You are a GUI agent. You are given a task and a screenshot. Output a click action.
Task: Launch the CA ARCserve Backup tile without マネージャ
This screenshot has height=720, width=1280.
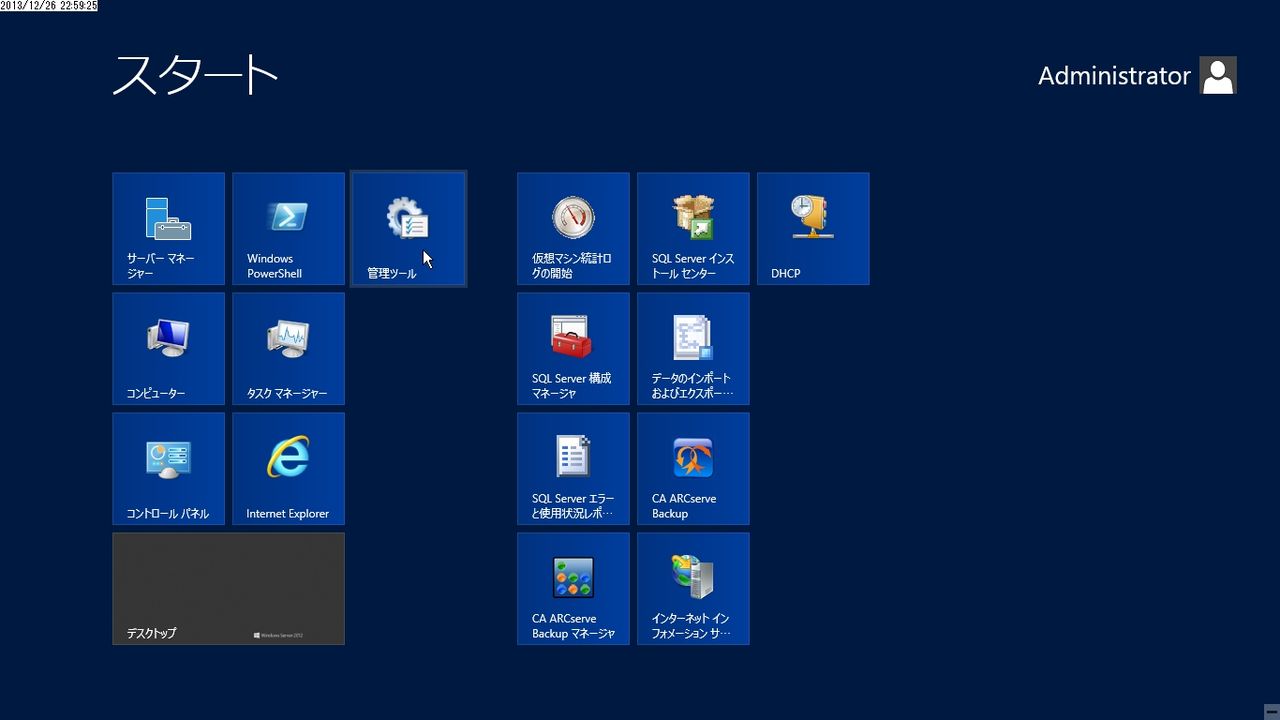pyautogui.click(x=694, y=469)
